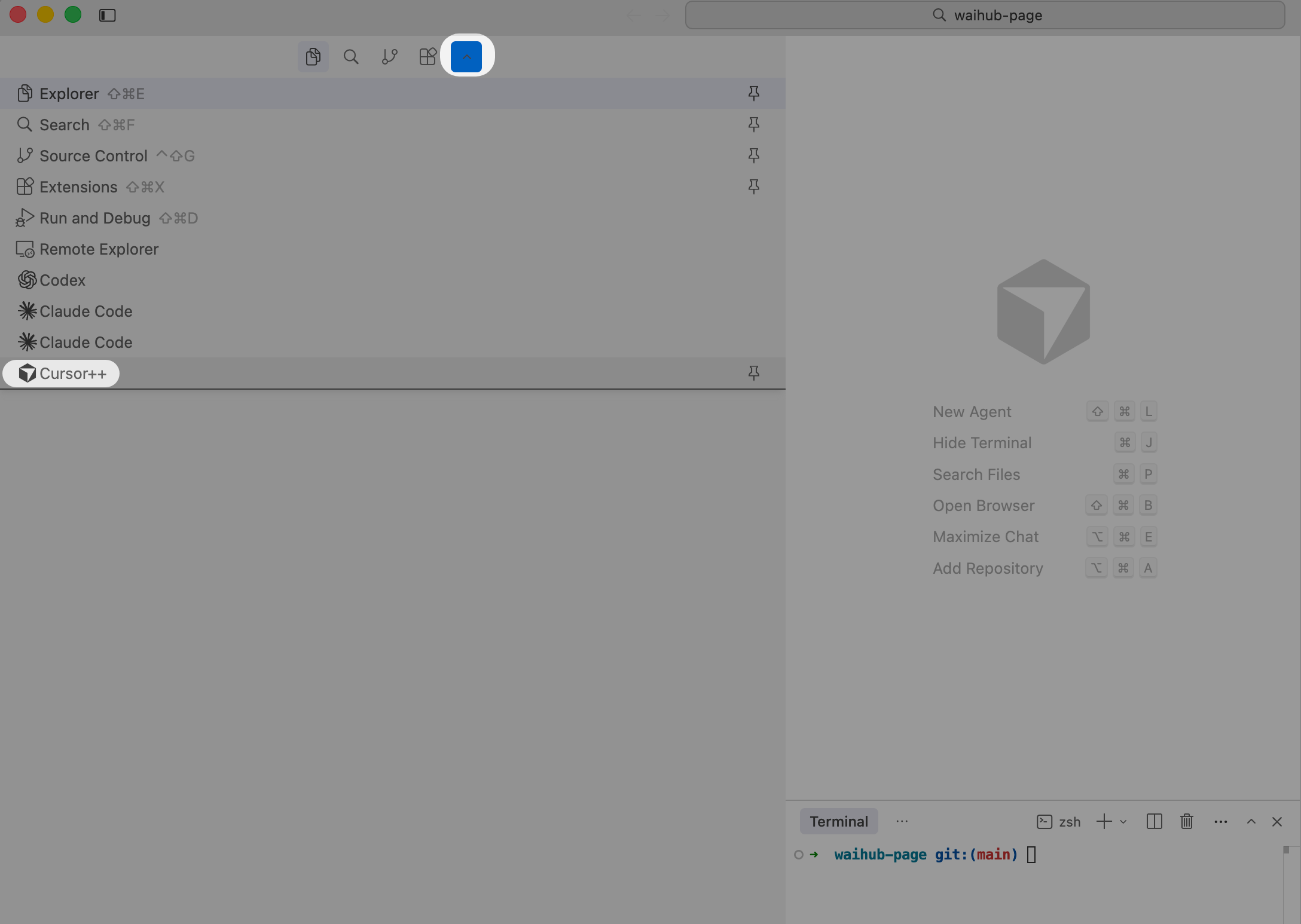Image resolution: width=1301 pixels, height=924 pixels.
Task: Click the Cursor++ cube icon
Action: point(27,373)
